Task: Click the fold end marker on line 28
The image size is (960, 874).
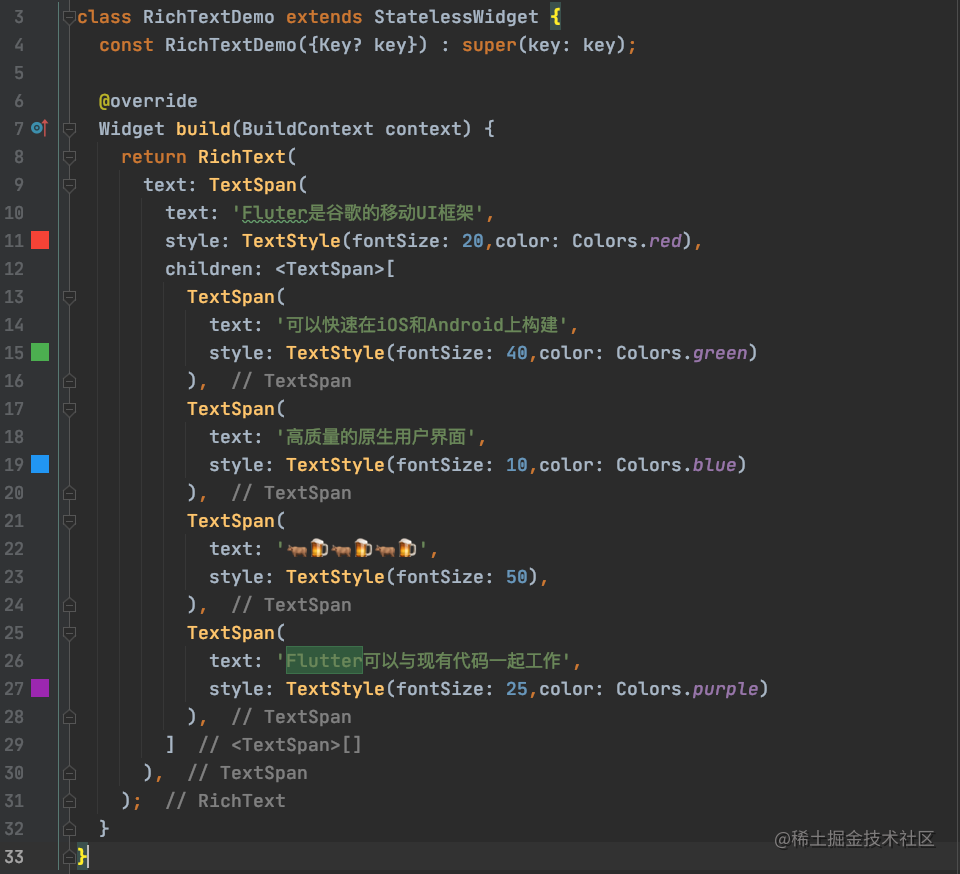Action: pyautogui.click(x=69, y=717)
